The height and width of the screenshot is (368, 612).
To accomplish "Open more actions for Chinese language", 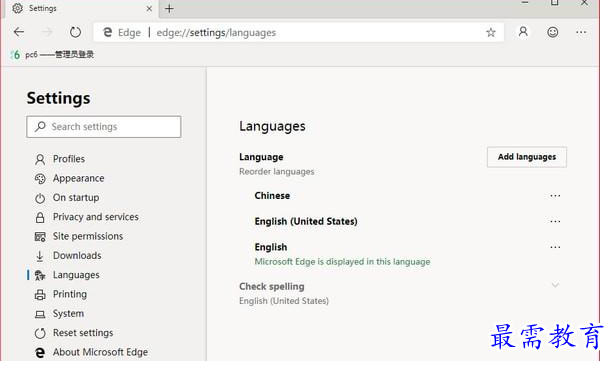I will tap(555, 196).
